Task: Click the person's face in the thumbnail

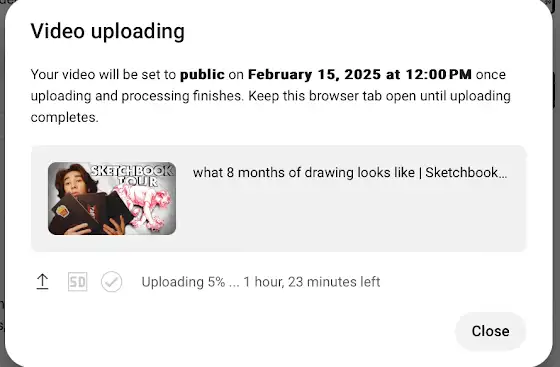Action: 73,182
